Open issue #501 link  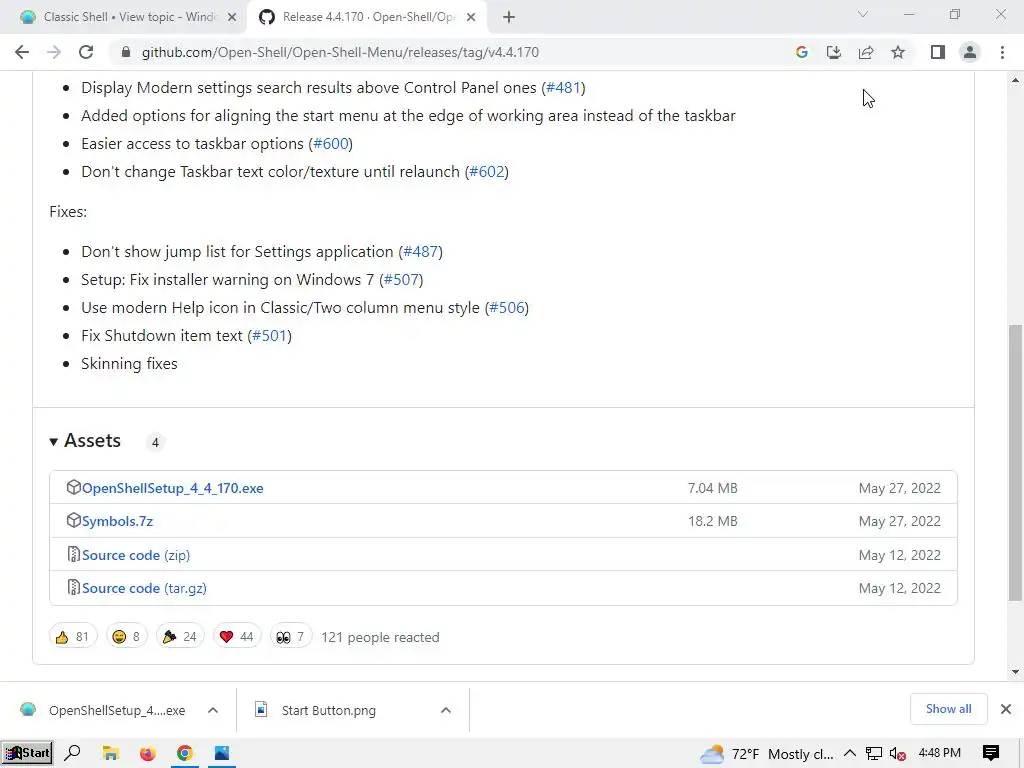pos(270,336)
